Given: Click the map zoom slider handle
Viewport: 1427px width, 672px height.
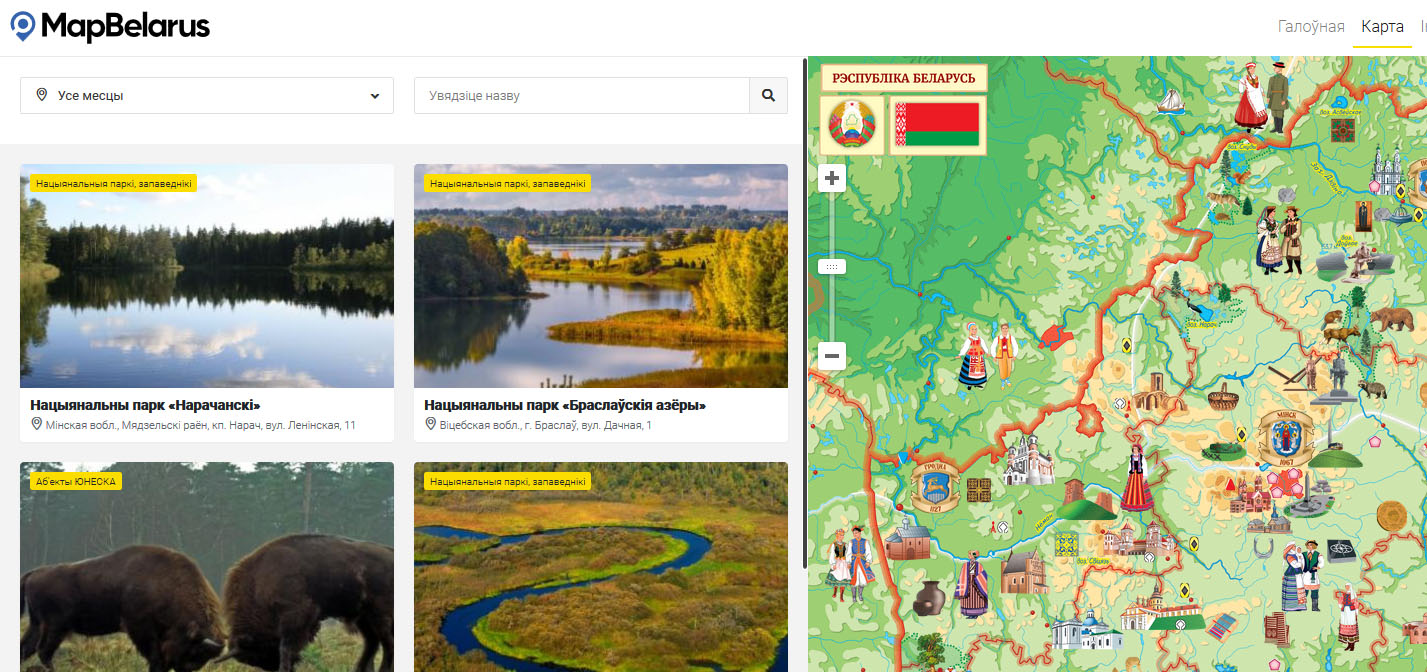Looking at the screenshot, I should tap(832, 267).
